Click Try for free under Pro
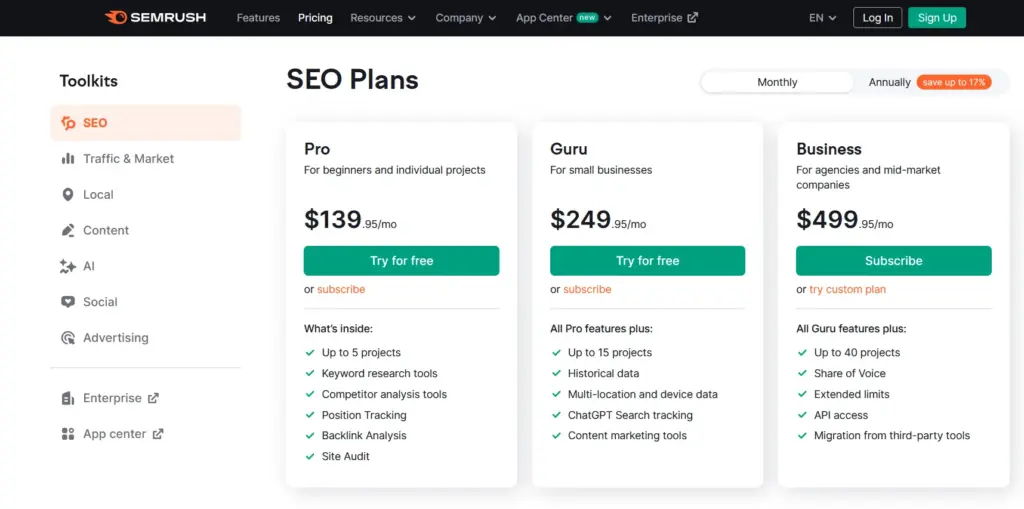This screenshot has height=509, width=1024. (401, 261)
